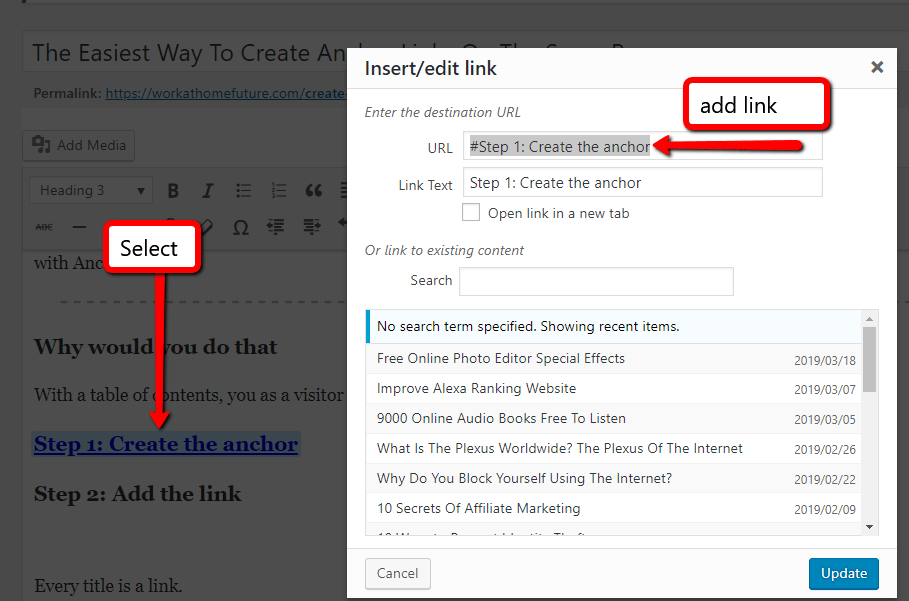Open the special character picker
This screenshot has width=909, height=601.
coord(241,227)
